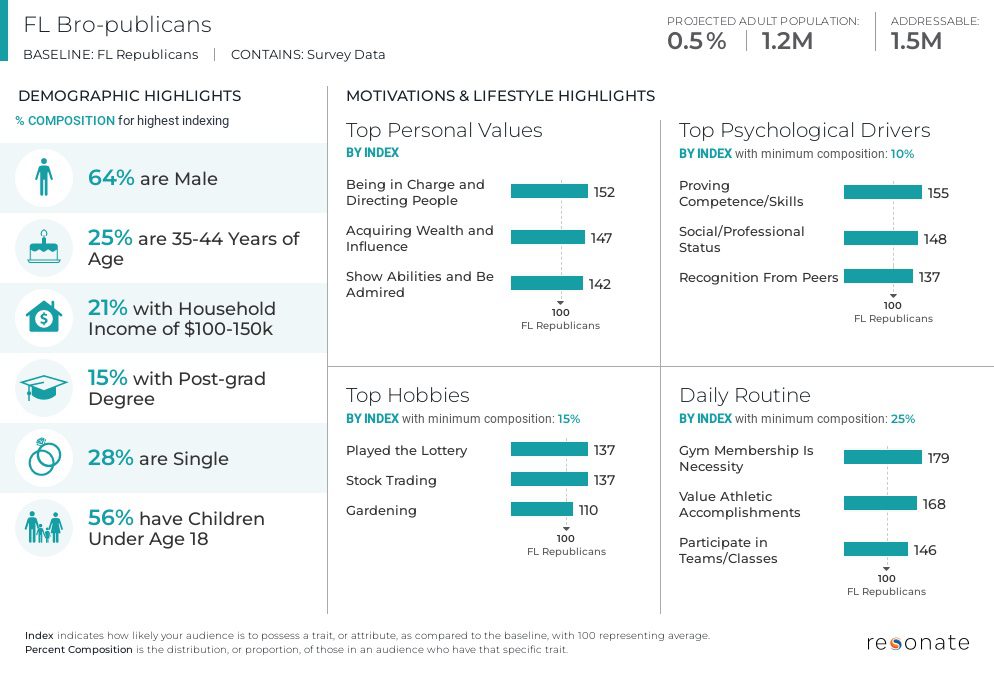994x677 pixels.
Task: Click the minimum composition 25% value
Action: [903, 418]
